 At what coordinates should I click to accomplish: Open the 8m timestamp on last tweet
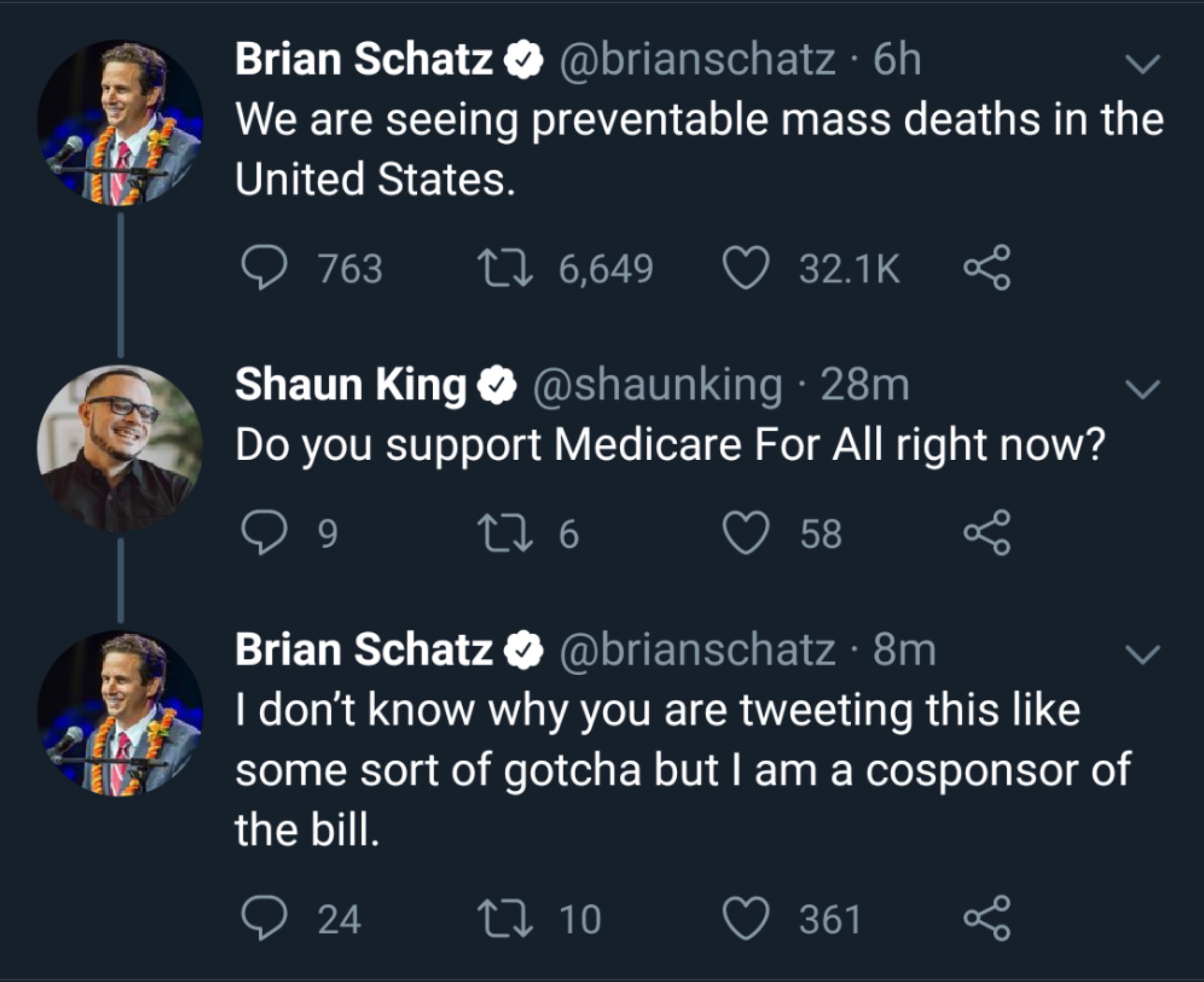coord(904,650)
